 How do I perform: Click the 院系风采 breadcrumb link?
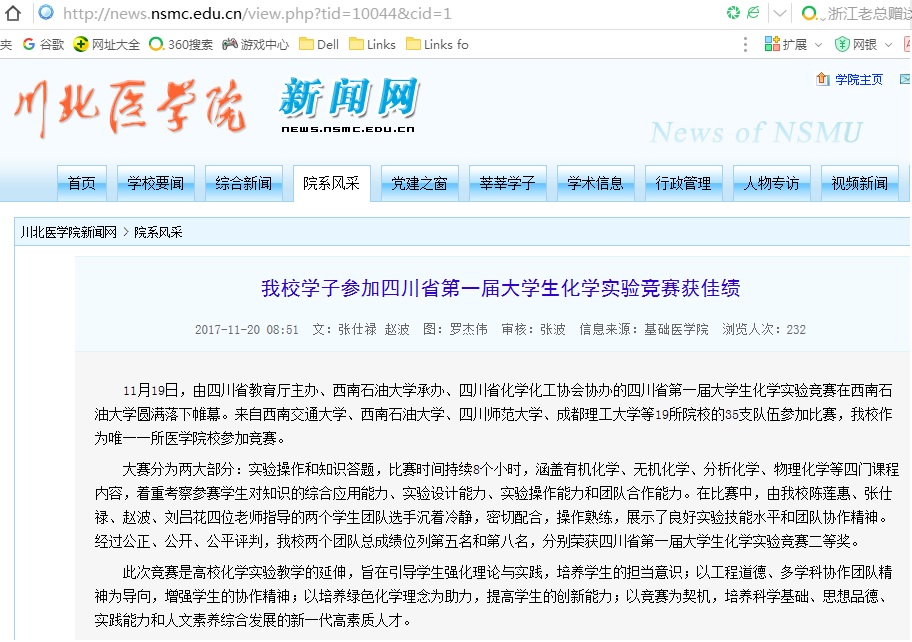pos(158,232)
